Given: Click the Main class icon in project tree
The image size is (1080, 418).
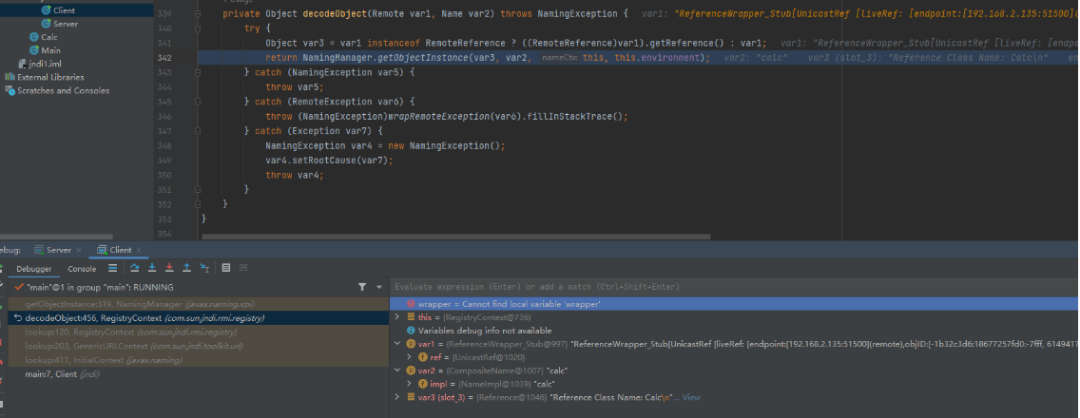Looking at the screenshot, I should (34, 50).
